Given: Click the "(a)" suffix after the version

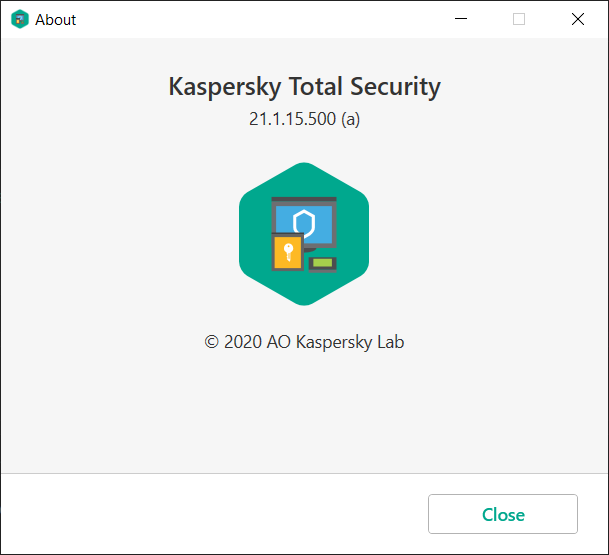Looking at the screenshot, I should coord(350,119).
